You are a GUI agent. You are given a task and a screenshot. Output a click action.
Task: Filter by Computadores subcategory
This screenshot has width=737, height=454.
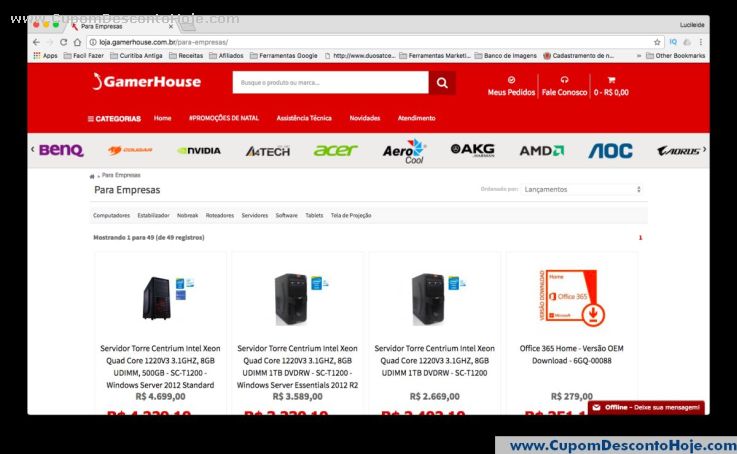point(111,216)
